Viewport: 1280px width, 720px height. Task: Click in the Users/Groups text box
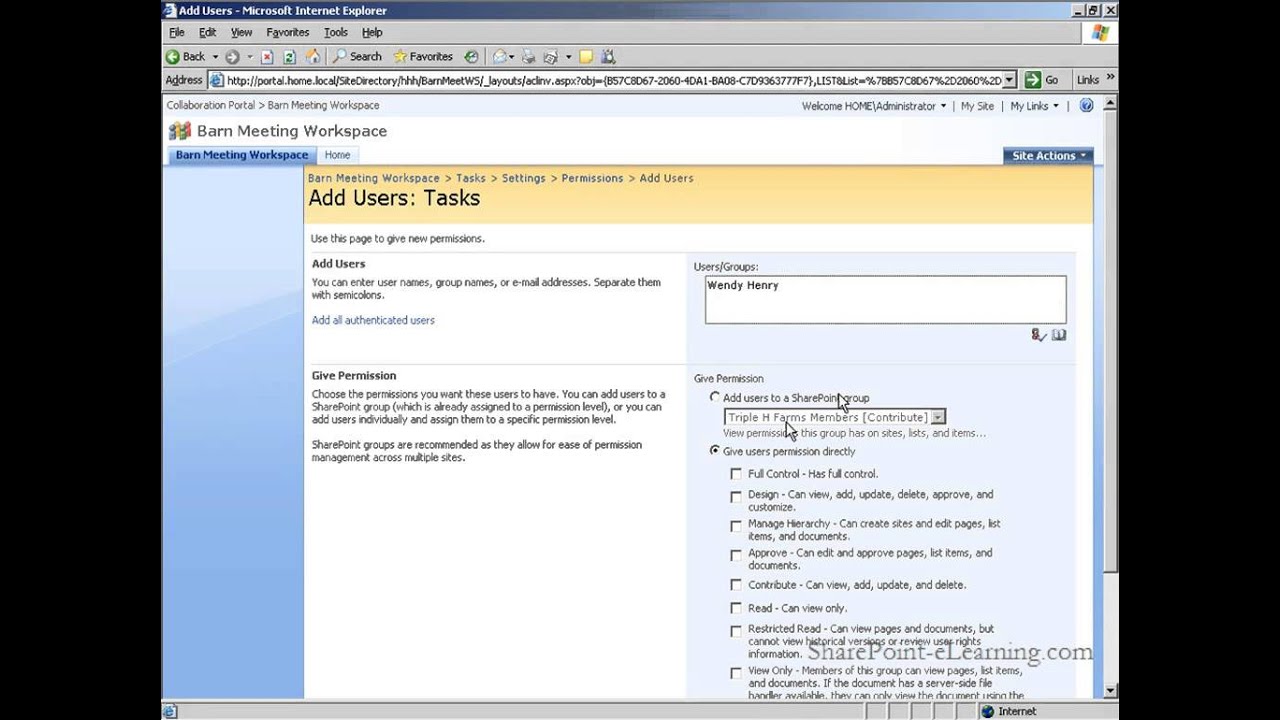click(x=885, y=300)
